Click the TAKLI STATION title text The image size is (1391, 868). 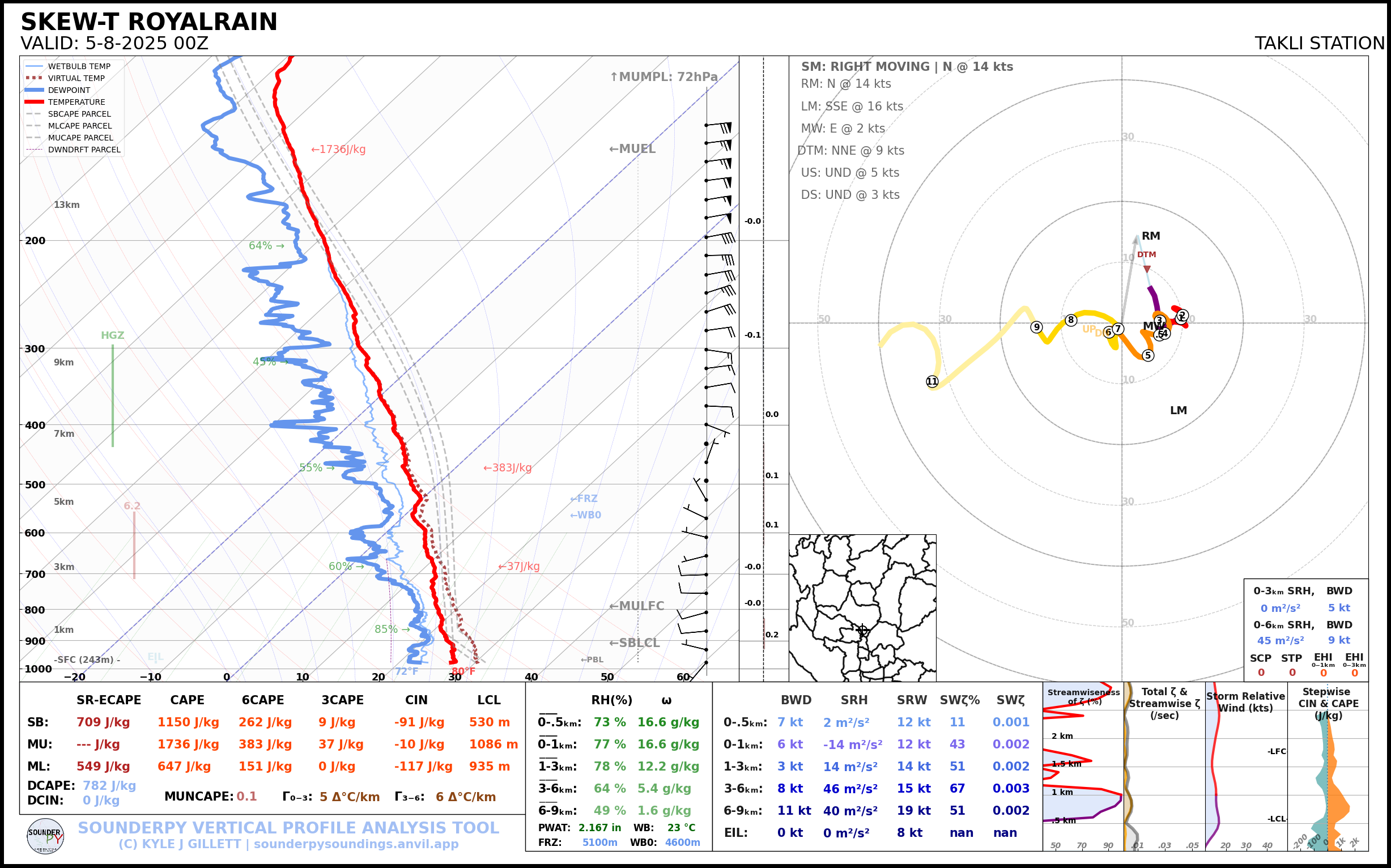[1319, 43]
